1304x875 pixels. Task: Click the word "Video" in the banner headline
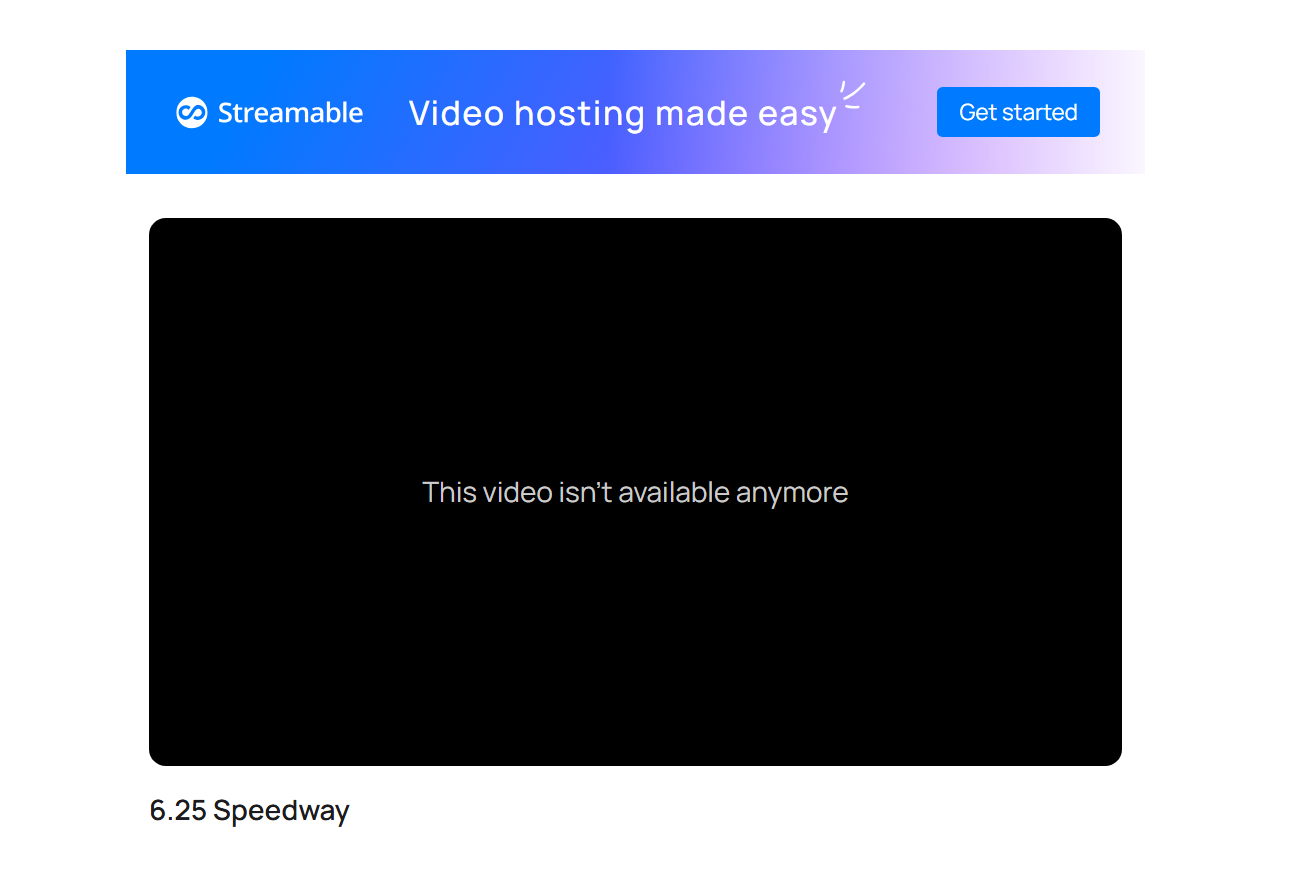point(456,113)
